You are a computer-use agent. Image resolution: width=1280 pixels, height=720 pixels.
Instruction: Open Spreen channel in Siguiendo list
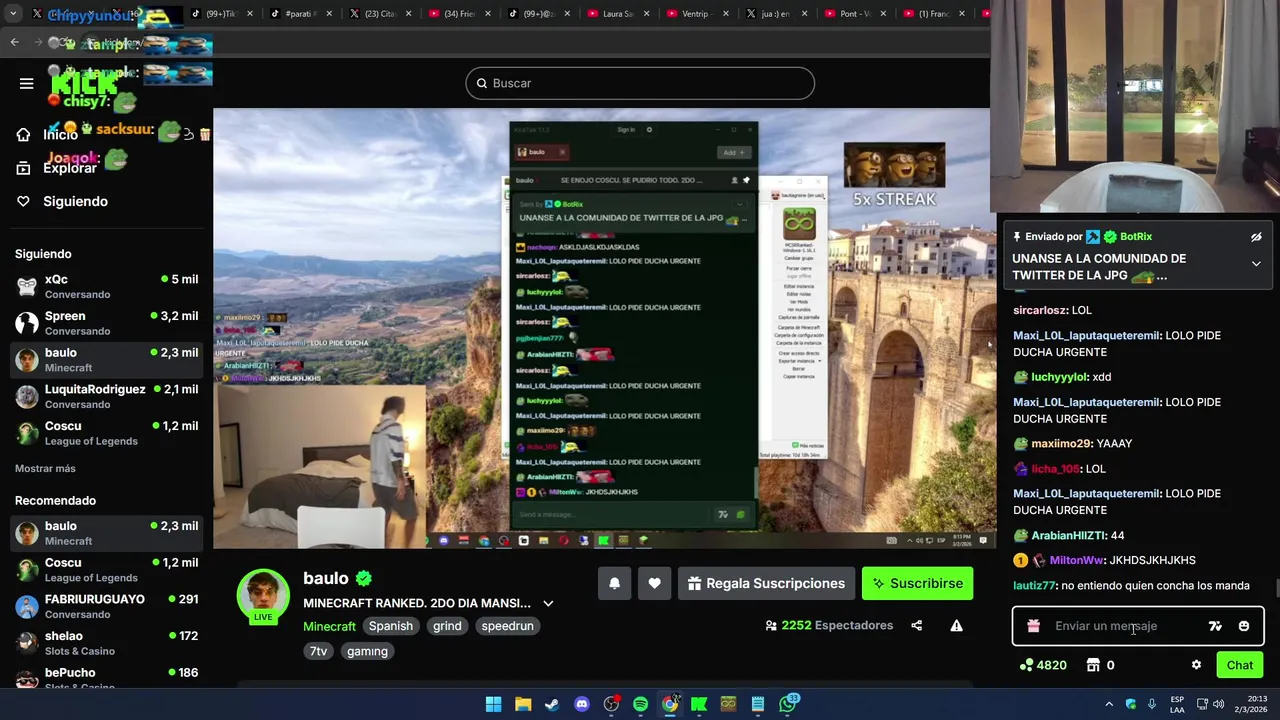tap(108, 323)
